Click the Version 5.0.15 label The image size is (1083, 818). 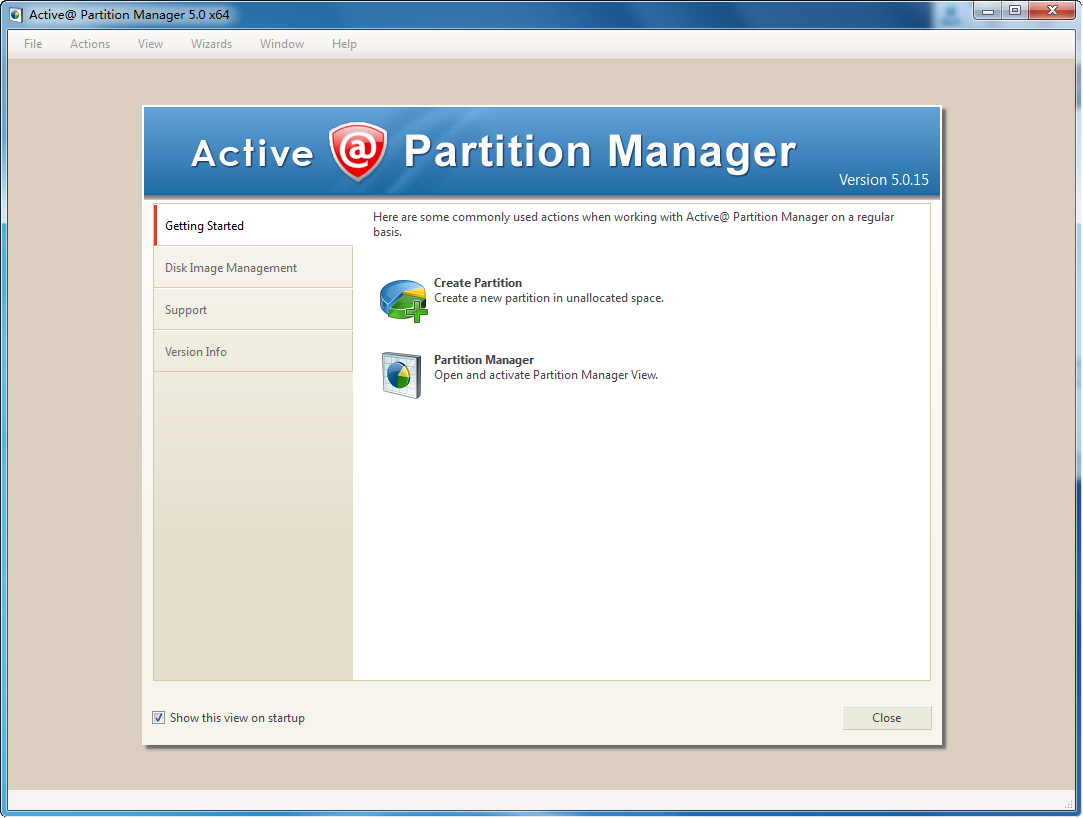(883, 180)
